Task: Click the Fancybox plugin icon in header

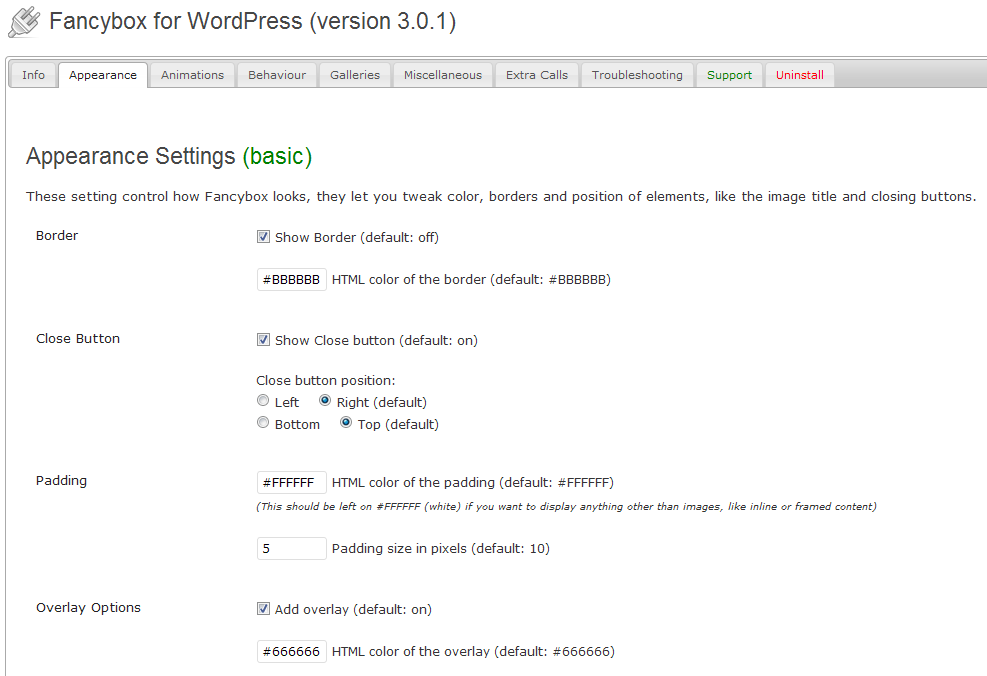Action: [x=24, y=22]
